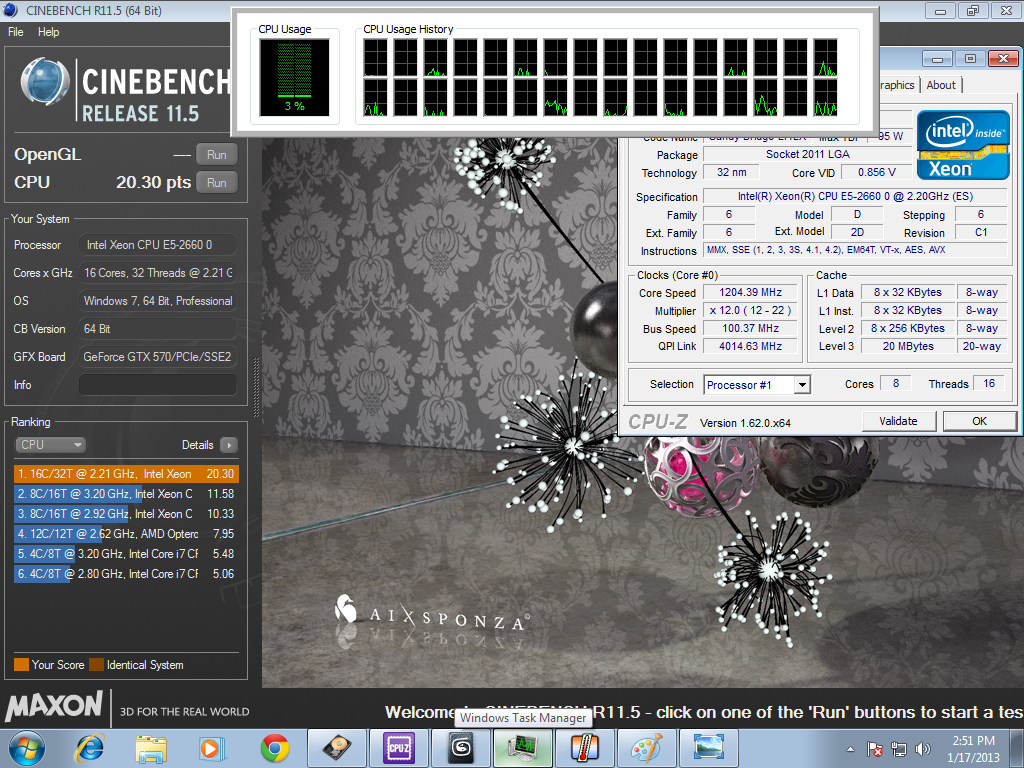Activate the Windows Task Manager taskbar icon
This screenshot has width=1024, height=768.
pos(523,748)
